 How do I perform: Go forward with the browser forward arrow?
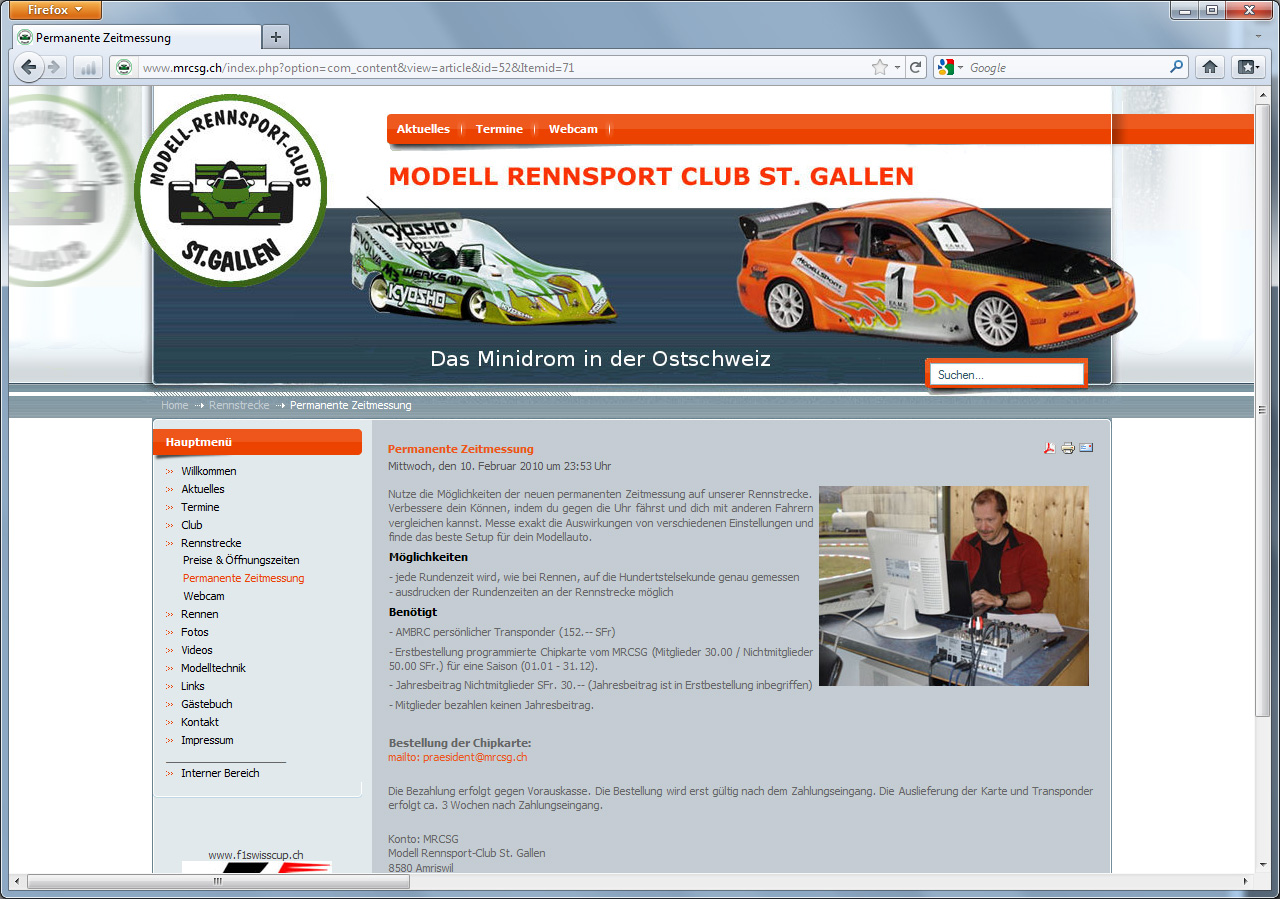click(54, 67)
